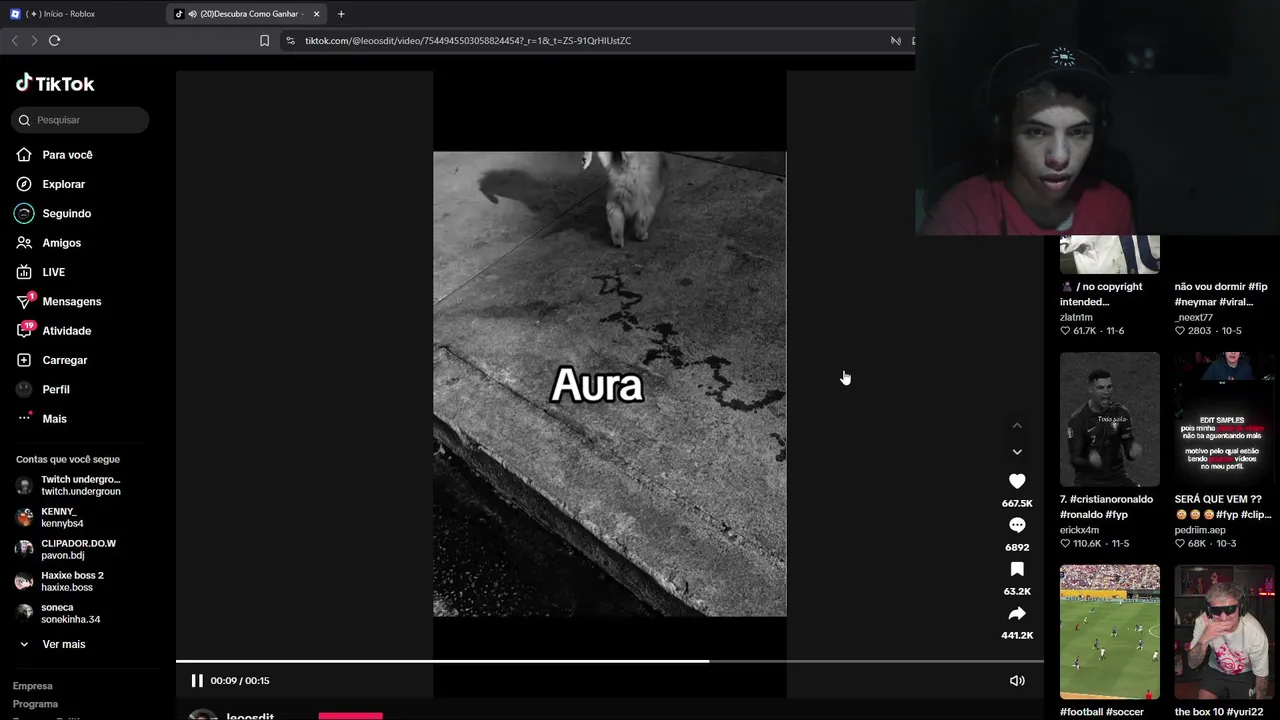This screenshot has height=720, width=1280.
Task: Seek on the video progress bar
Action: click(610, 661)
